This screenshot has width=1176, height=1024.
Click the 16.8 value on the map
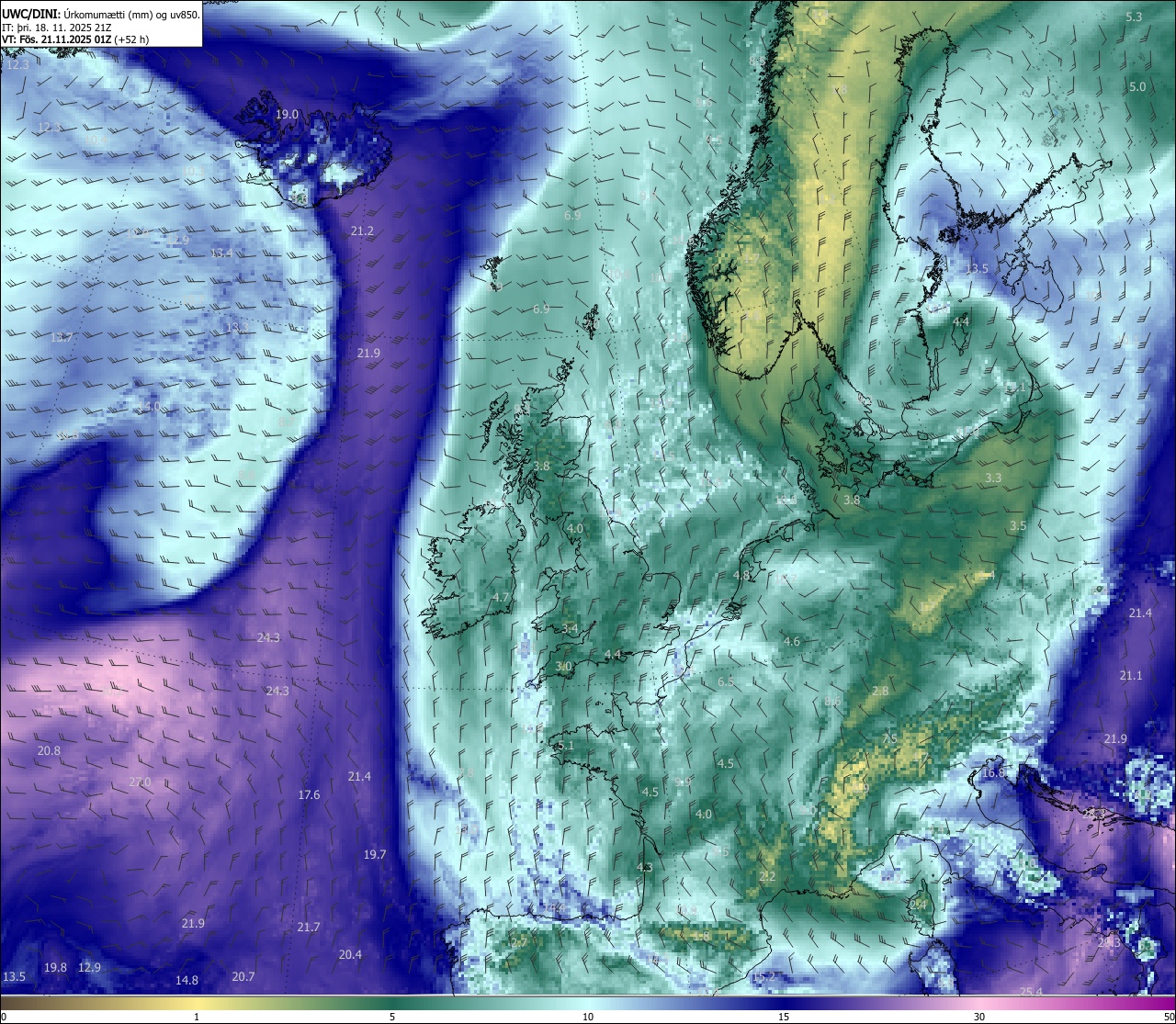point(993,772)
